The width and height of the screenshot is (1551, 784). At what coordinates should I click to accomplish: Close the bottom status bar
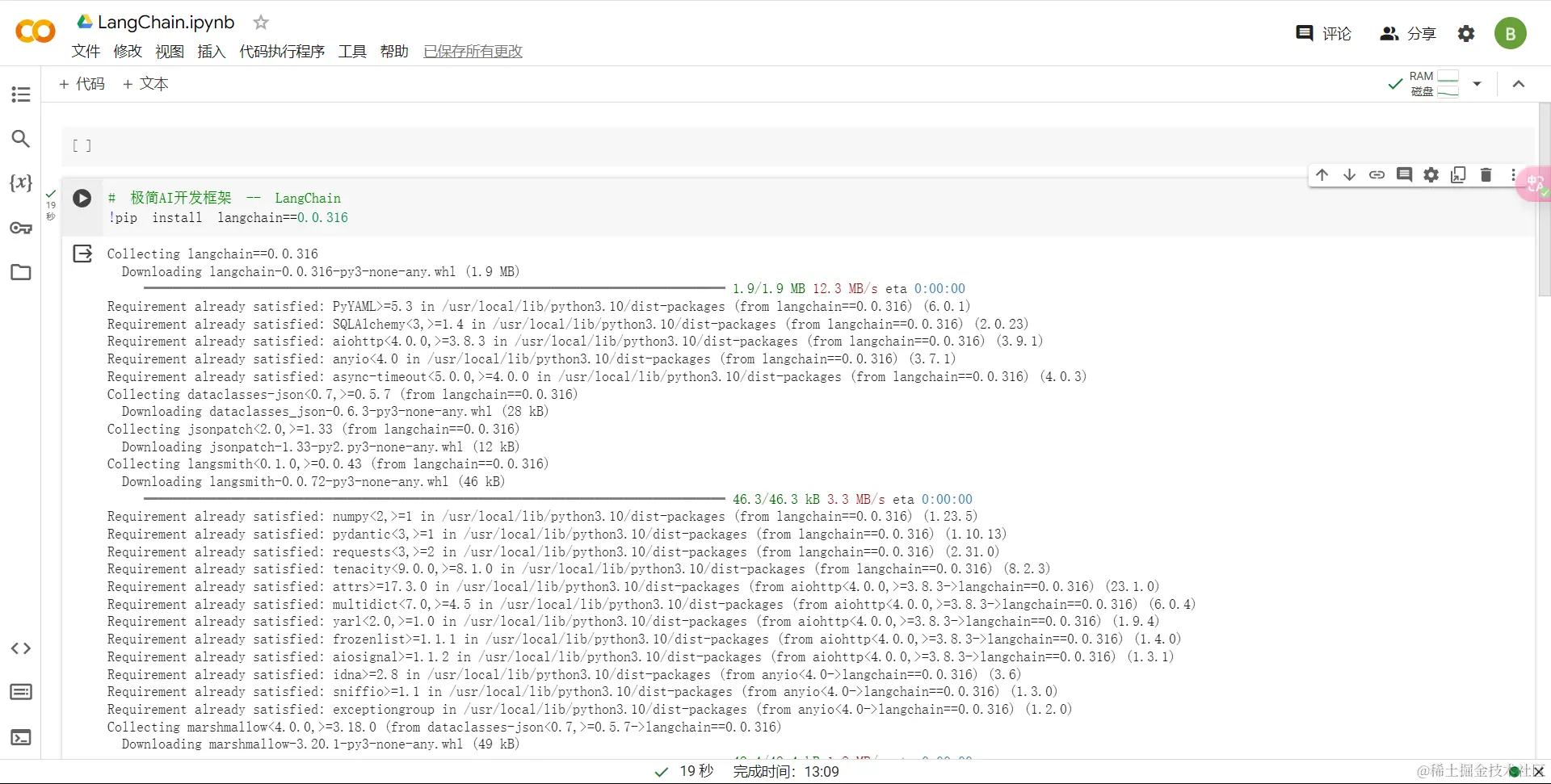pos(1538,772)
